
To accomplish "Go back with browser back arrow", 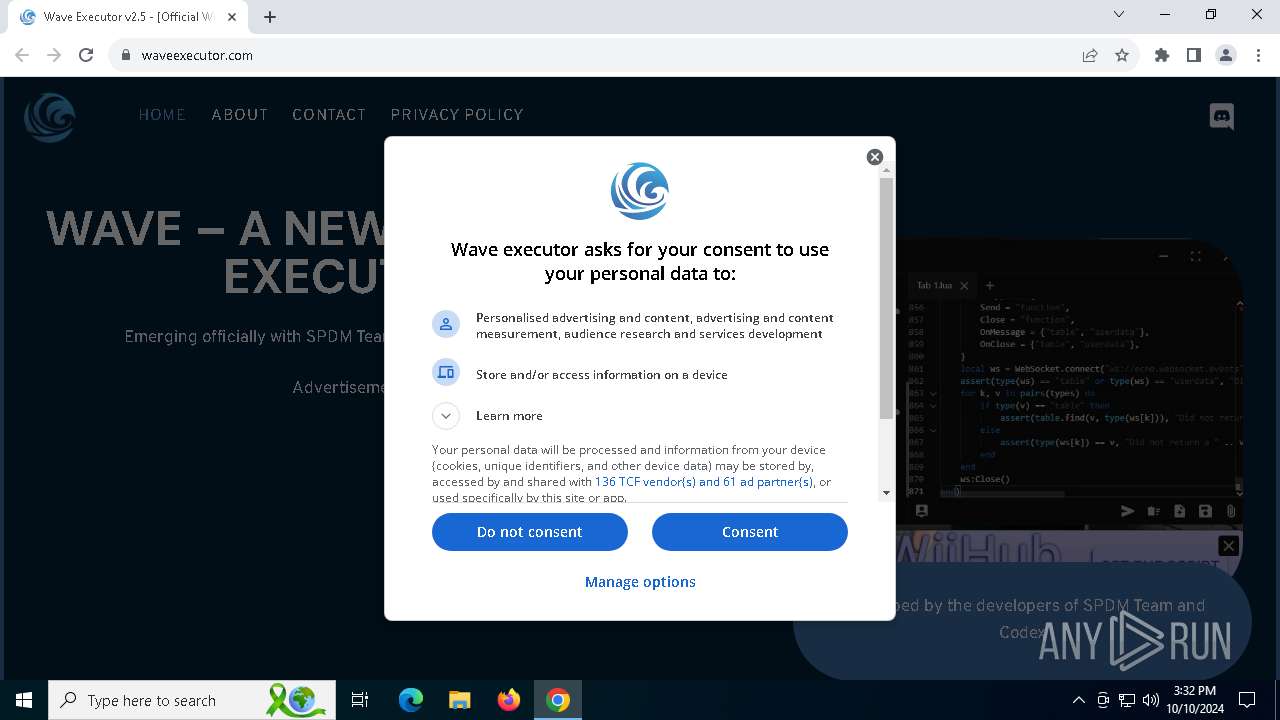I will [22, 55].
